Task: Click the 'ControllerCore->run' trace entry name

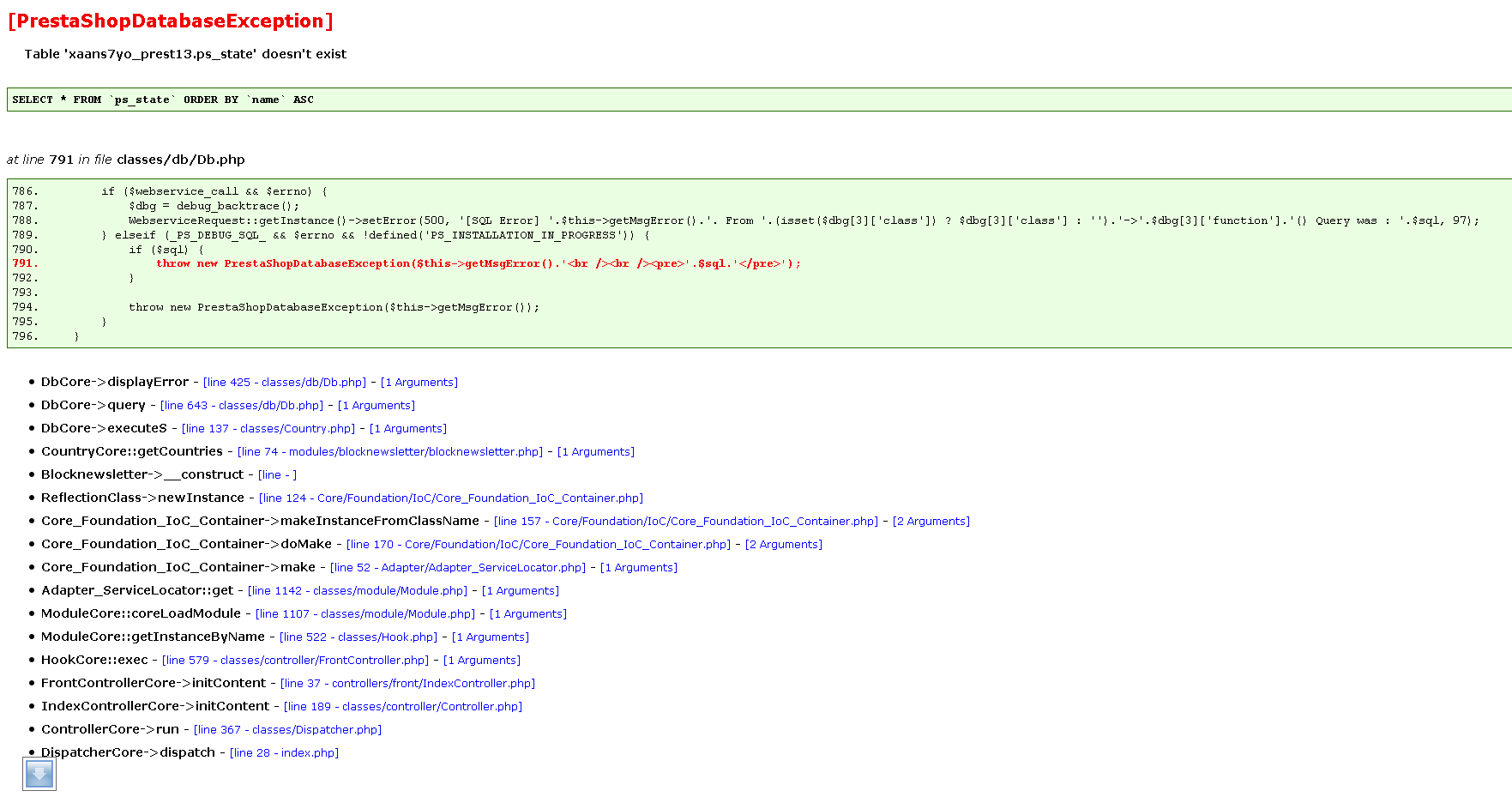Action: (110, 729)
